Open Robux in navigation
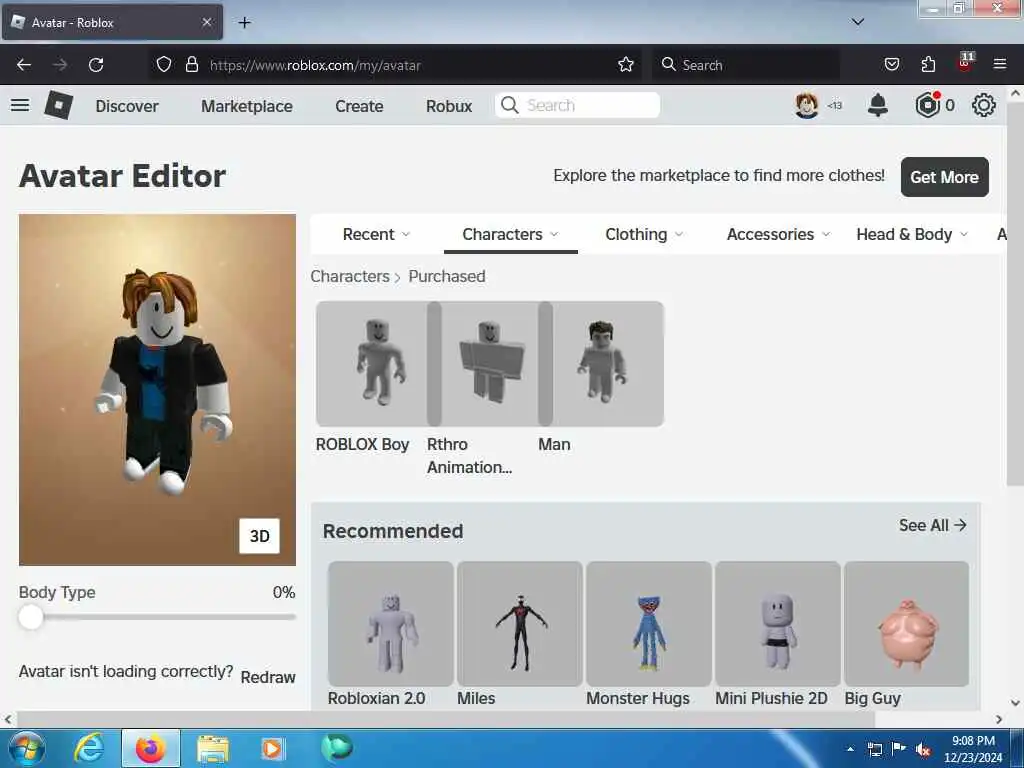Viewport: 1024px width, 768px height. tap(449, 106)
